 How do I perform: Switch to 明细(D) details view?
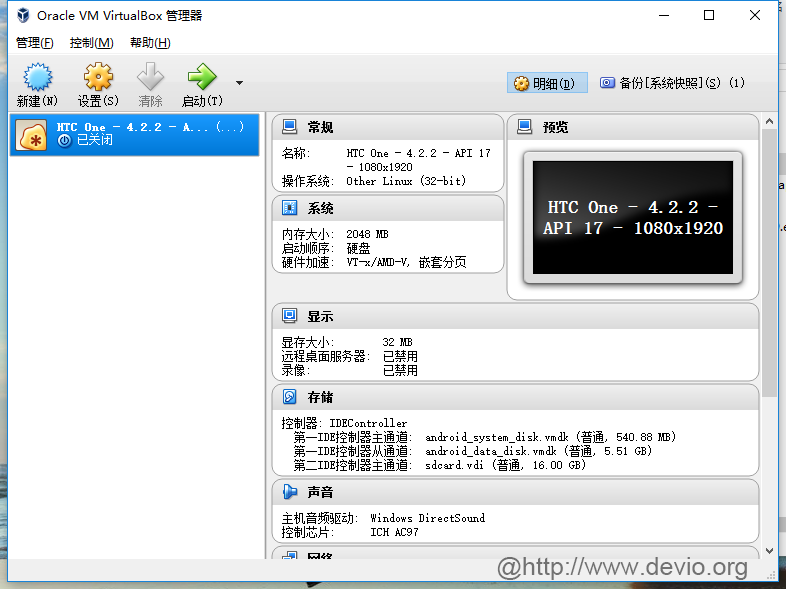547,83
